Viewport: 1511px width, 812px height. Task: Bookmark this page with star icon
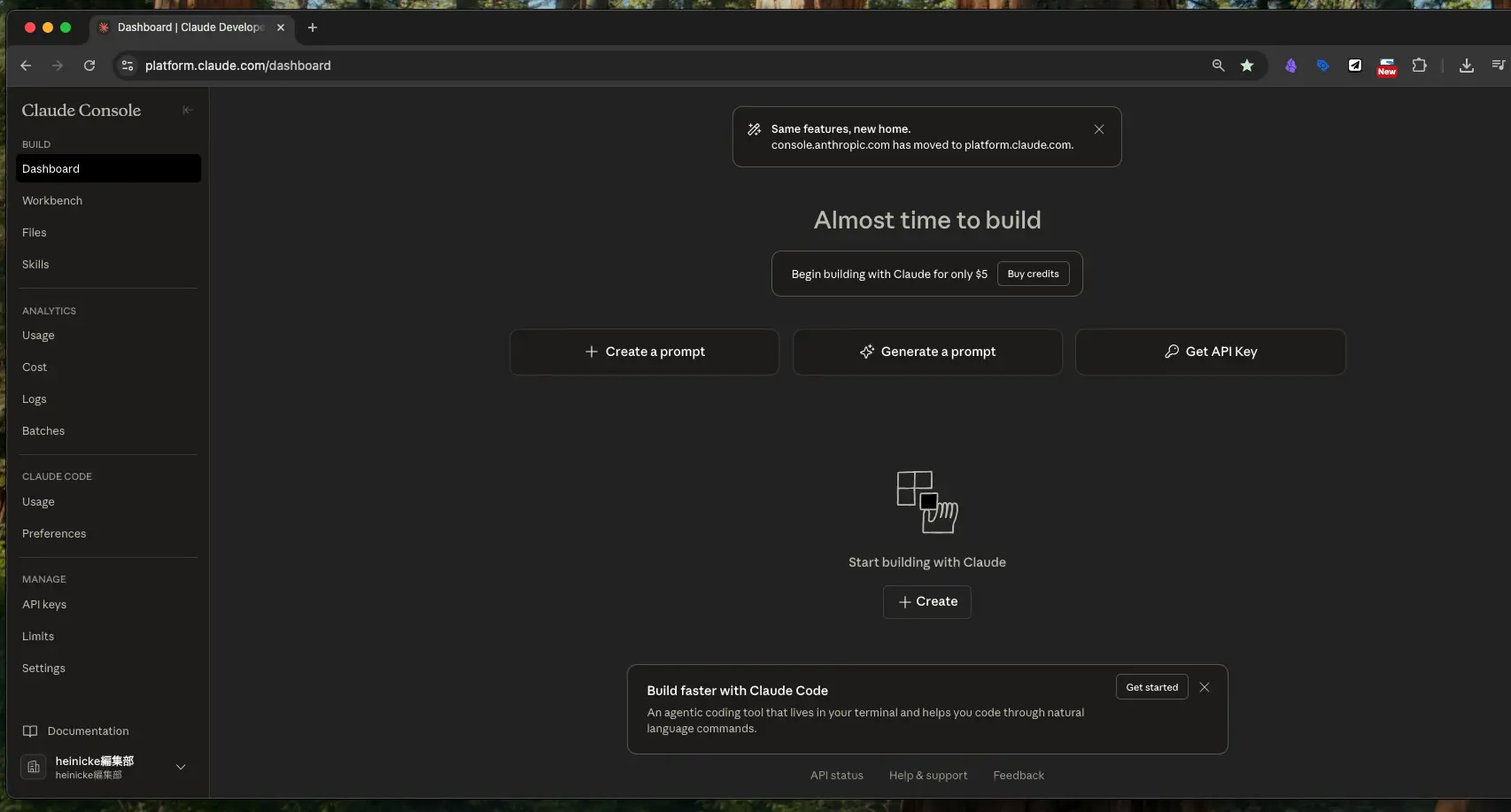(1247, 66)
